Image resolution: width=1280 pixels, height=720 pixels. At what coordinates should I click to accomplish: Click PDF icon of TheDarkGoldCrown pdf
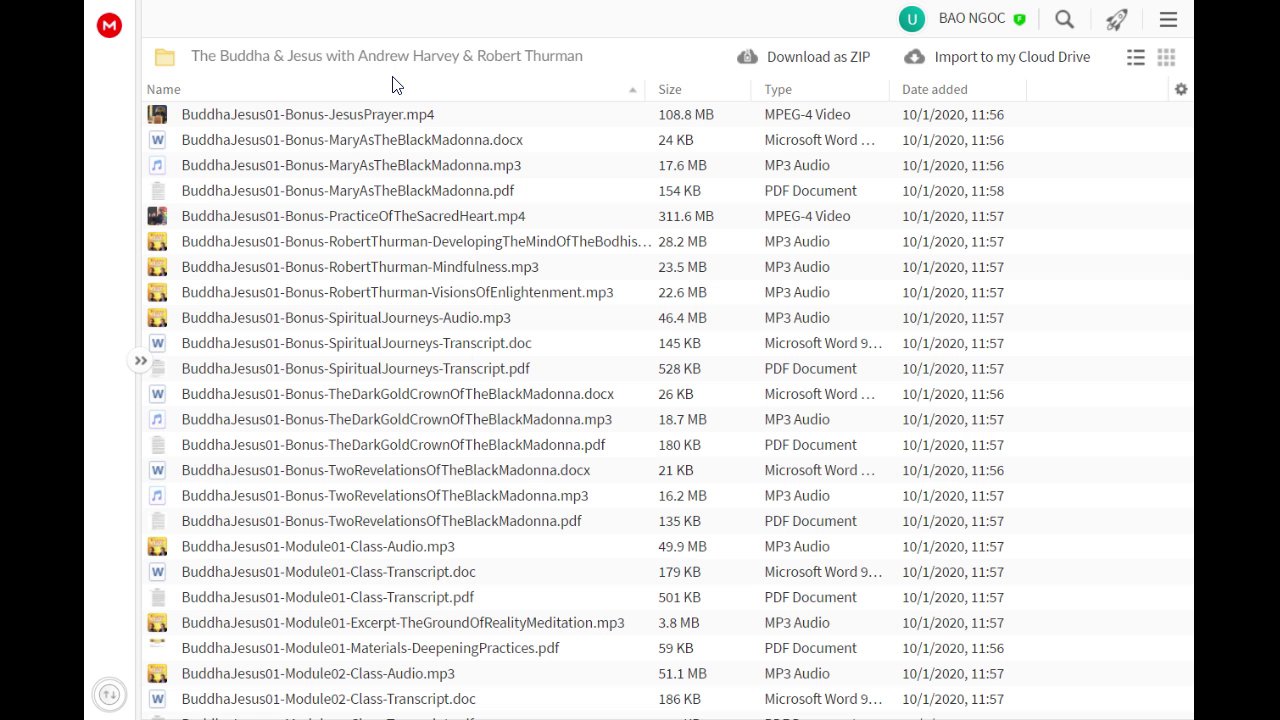157,445
